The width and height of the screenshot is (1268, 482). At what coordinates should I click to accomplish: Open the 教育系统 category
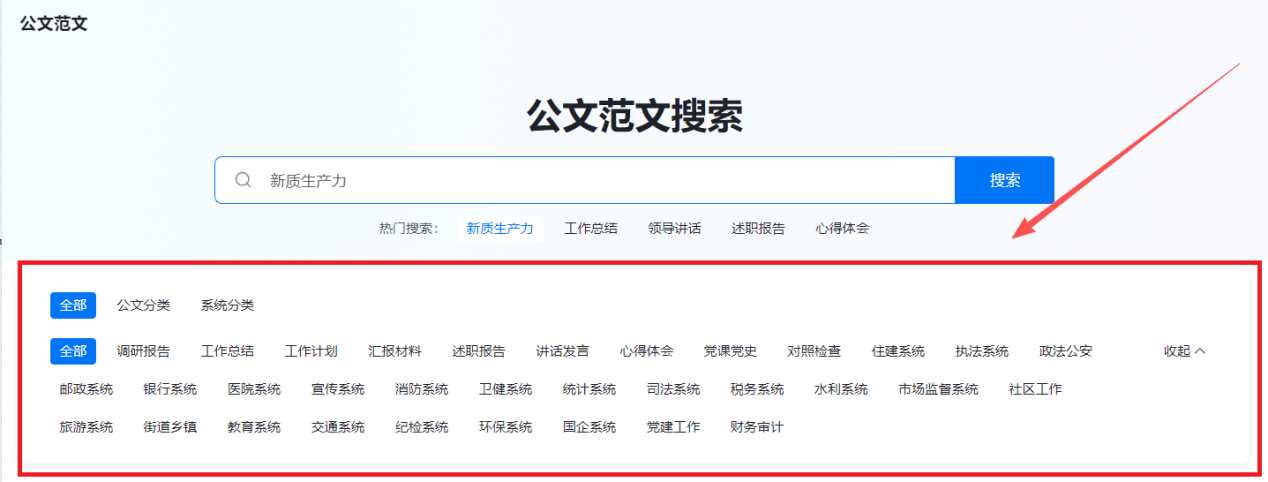(254, 427)
